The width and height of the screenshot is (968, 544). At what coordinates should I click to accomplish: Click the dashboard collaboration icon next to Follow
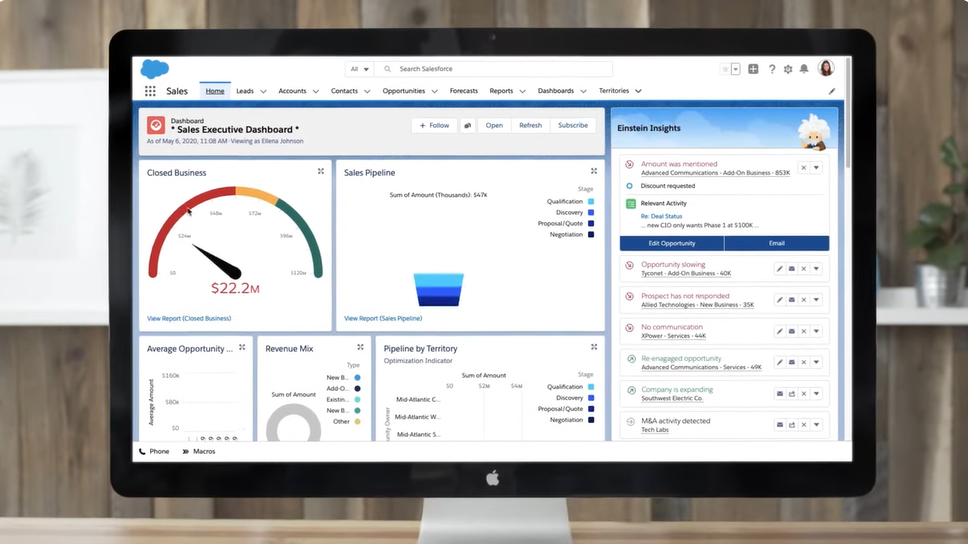pyautogui.click(x=467, y=125)
